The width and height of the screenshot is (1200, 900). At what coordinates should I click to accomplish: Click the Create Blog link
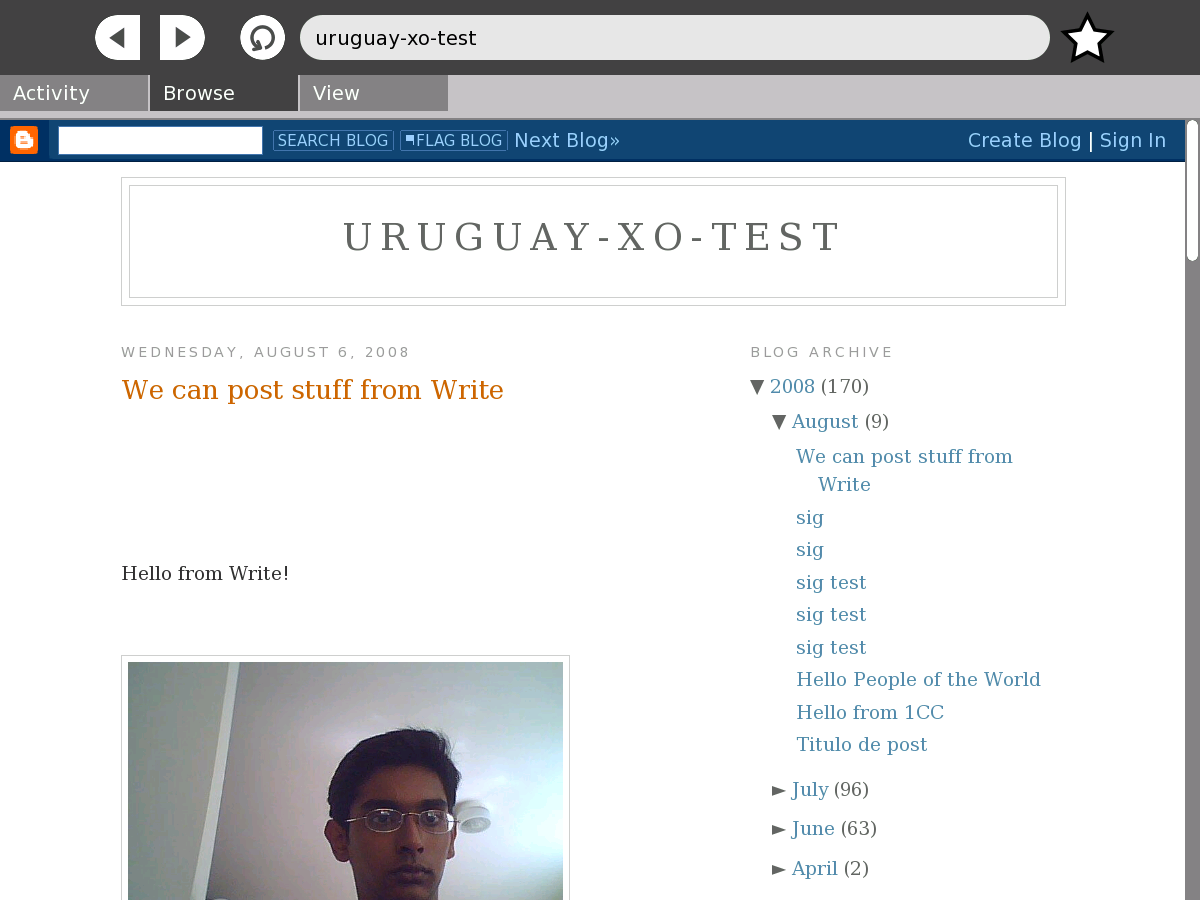pos(1024,140)
